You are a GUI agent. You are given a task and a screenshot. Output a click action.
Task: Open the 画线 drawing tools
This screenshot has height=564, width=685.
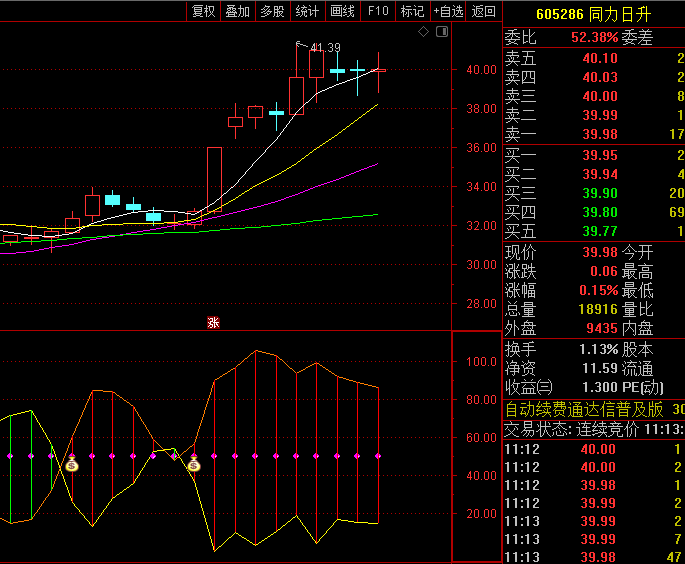point(342,11)
